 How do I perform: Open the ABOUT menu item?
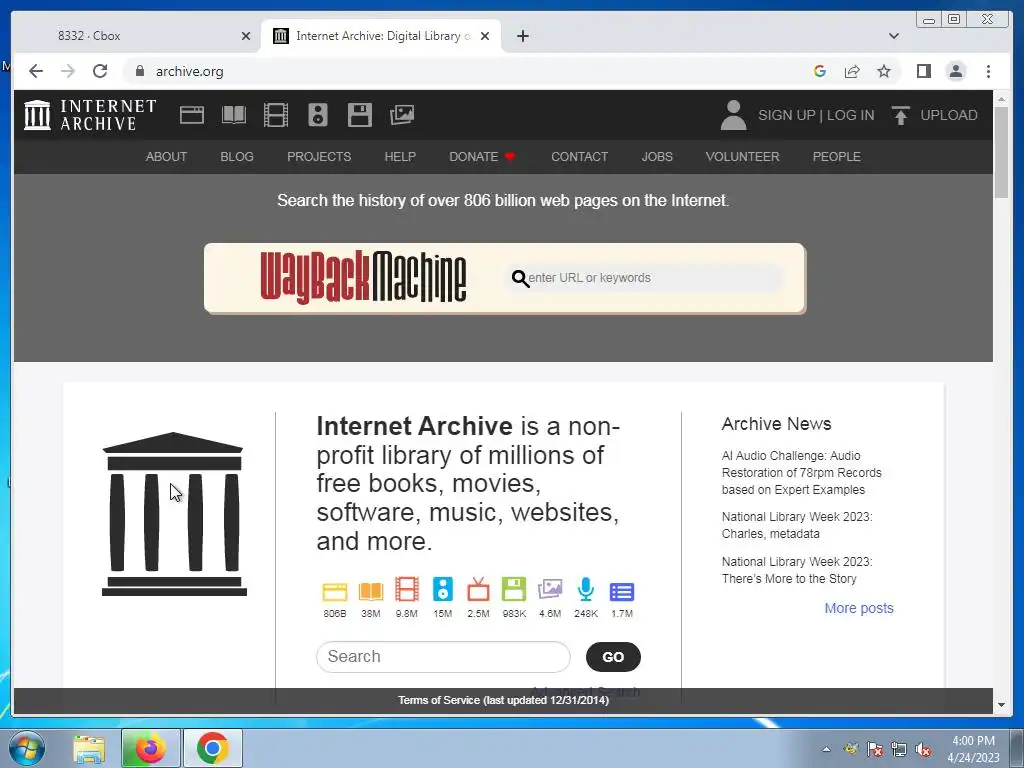pyautogui.click(x=167, y=157)
